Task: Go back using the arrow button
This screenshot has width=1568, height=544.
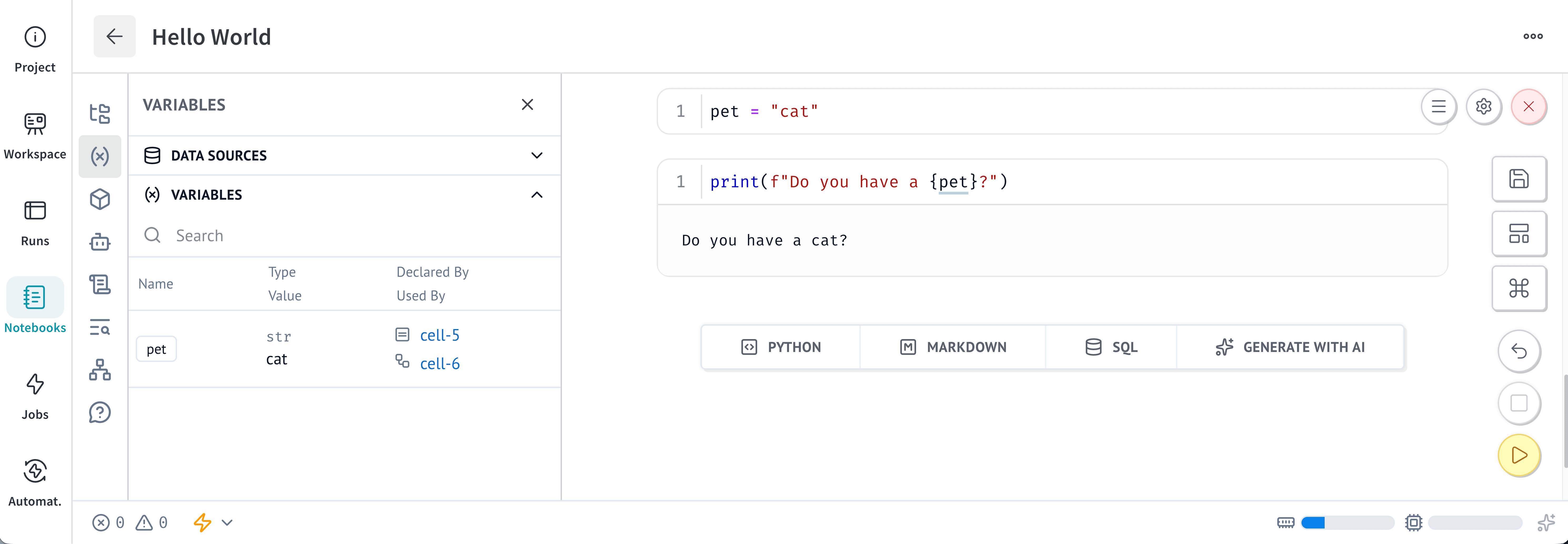Action: pyautogui.click(x=114, y=37)
